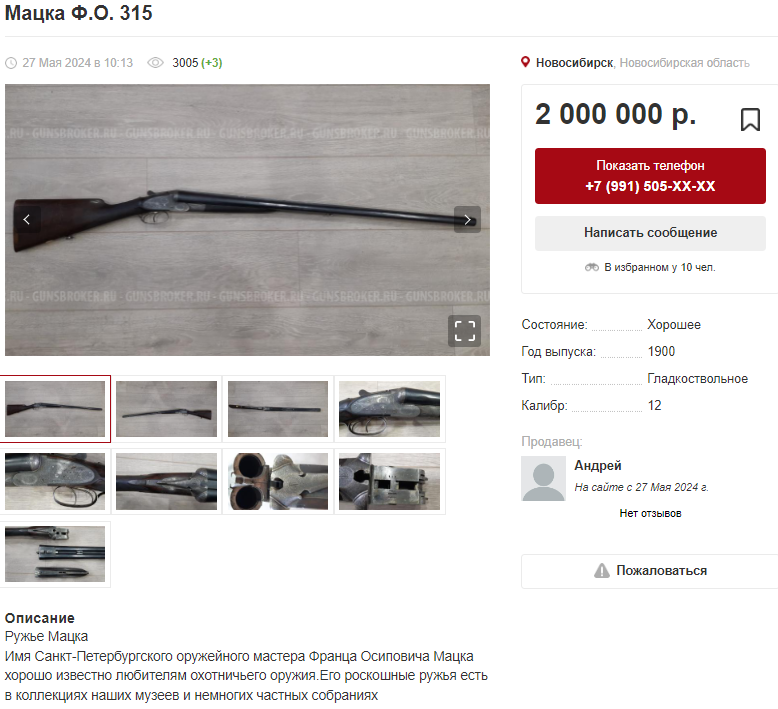
Task: Show previous photo with left arrow
Action: (27, 220)
